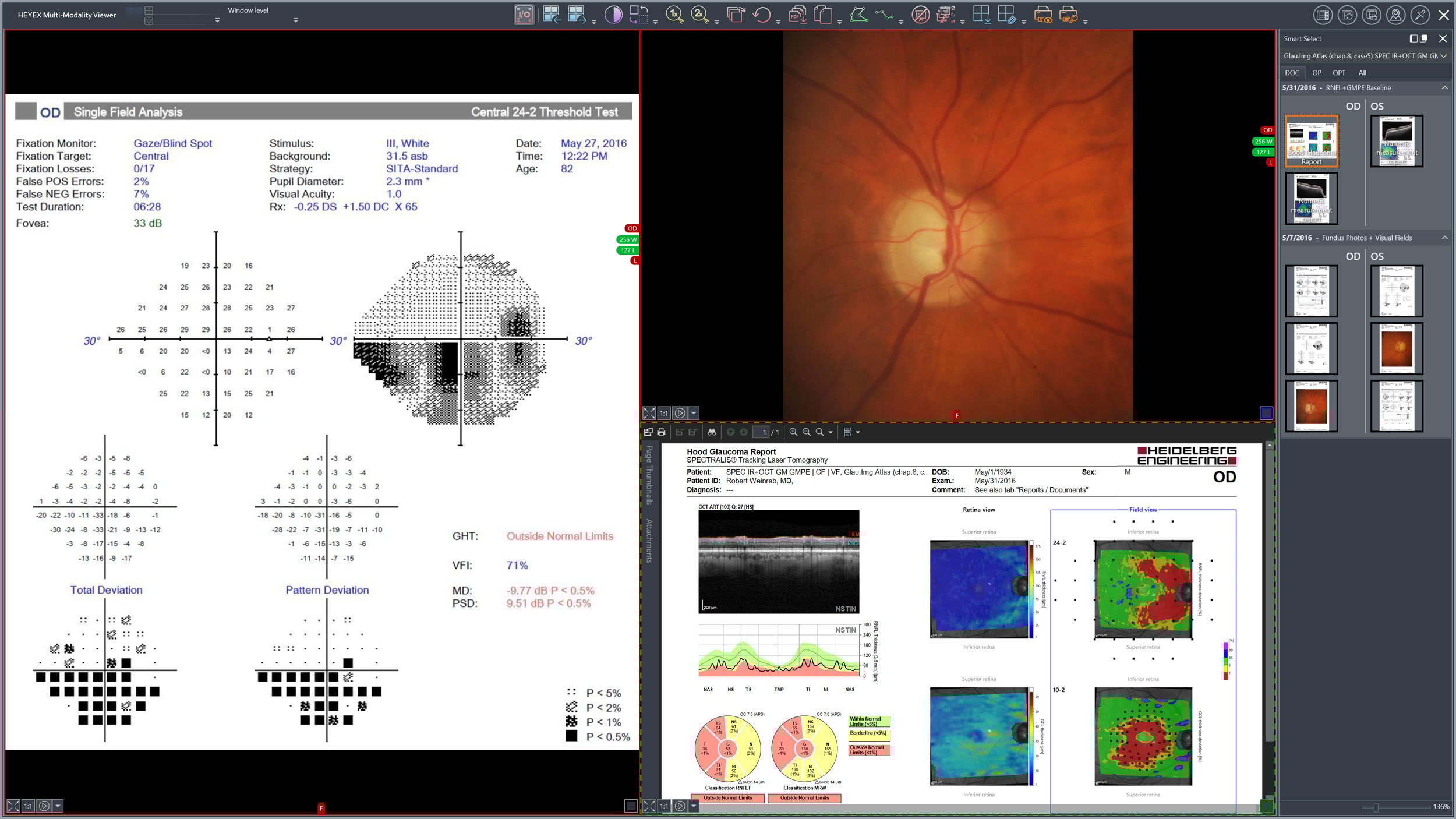
Task: Toggle the 256 W green tag on fundus pane
Action: click(1263, 142)
